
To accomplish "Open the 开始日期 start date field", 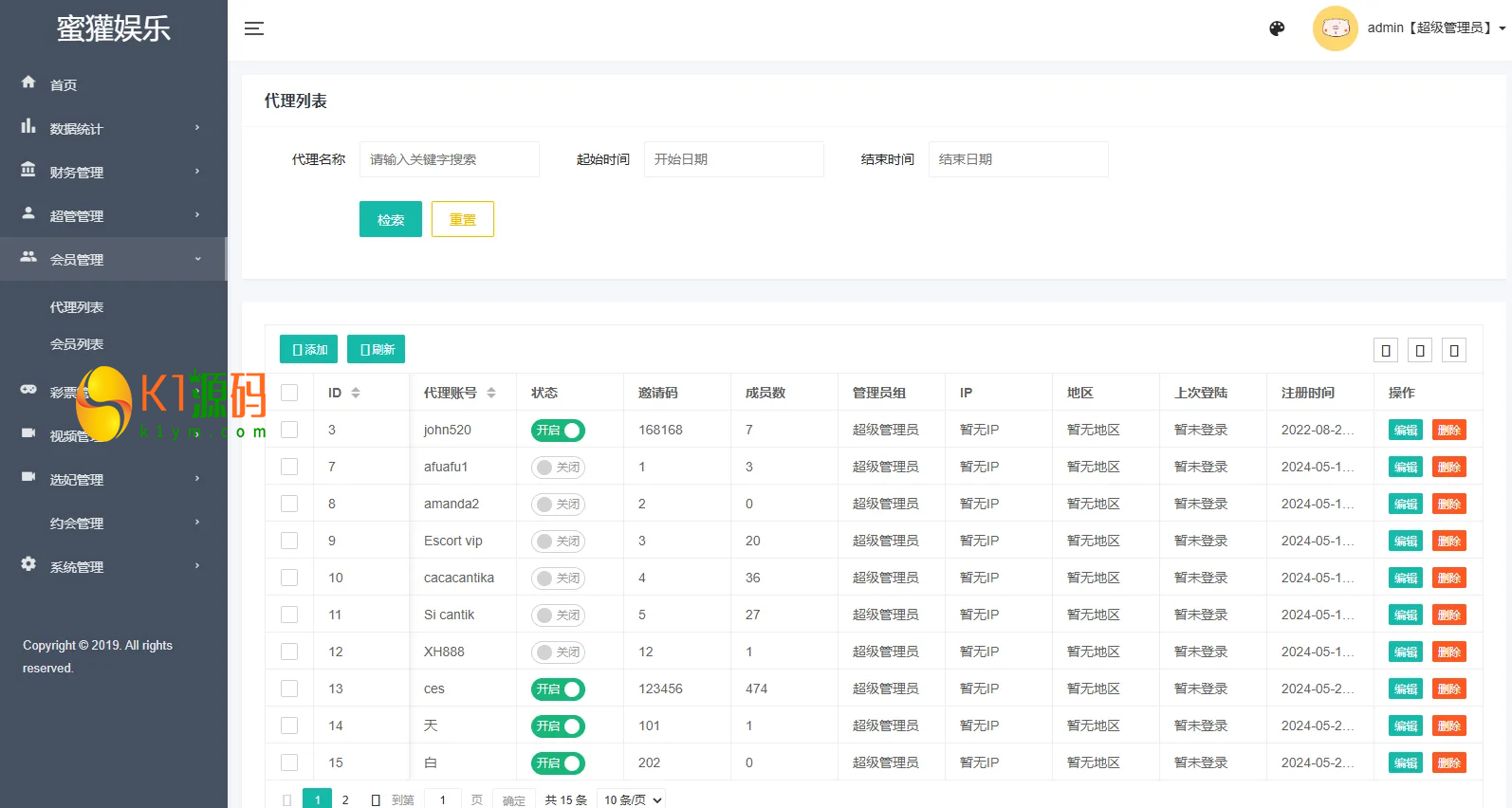I will click(x=734, y=159).
